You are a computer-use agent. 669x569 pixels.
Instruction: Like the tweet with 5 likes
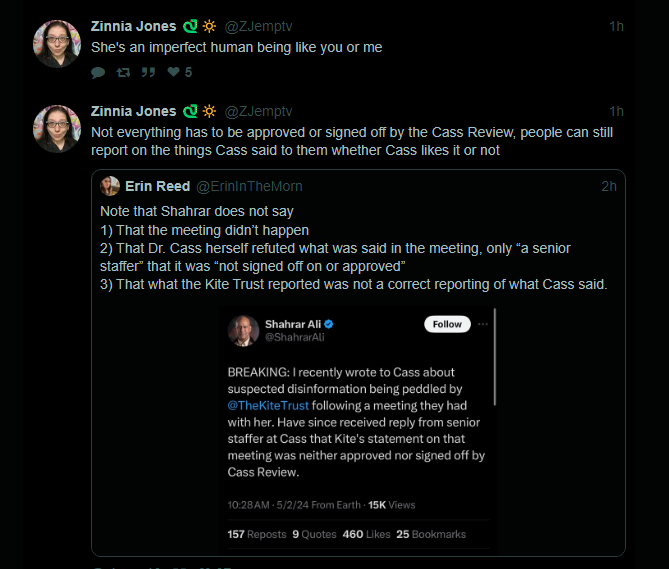click(174, 73)
